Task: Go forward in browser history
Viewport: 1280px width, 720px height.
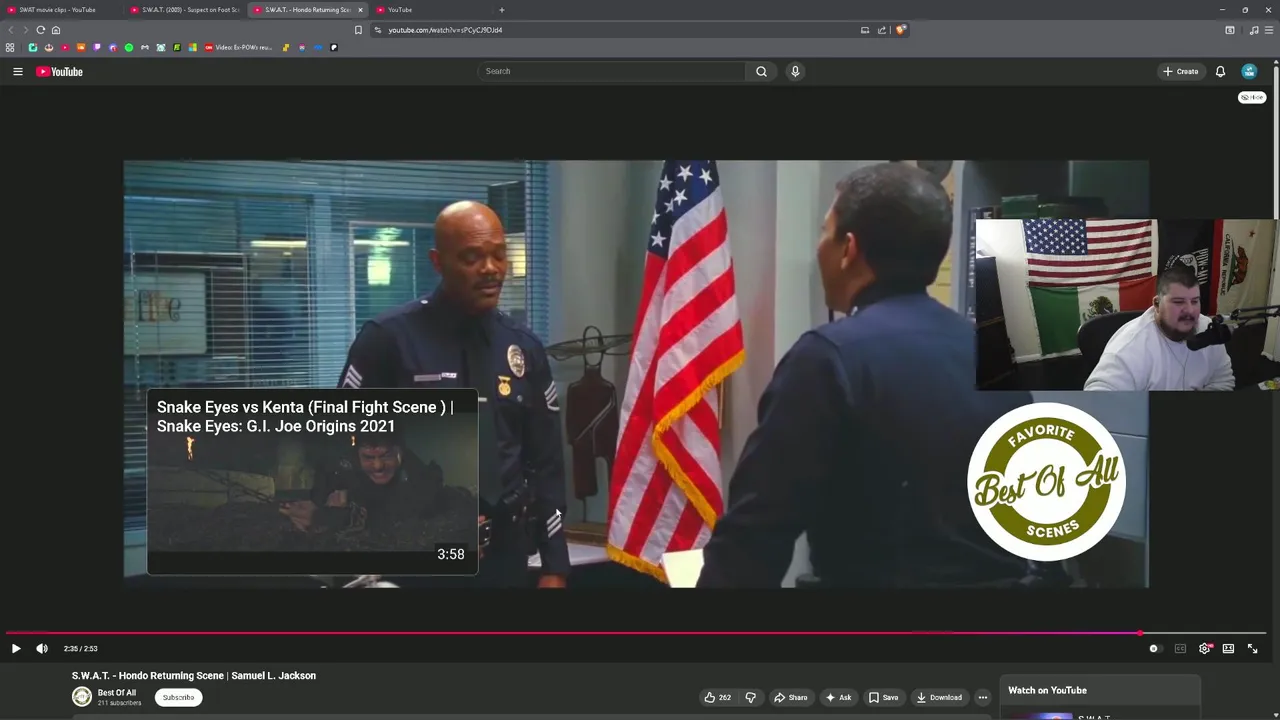Action: click(26, 30)
